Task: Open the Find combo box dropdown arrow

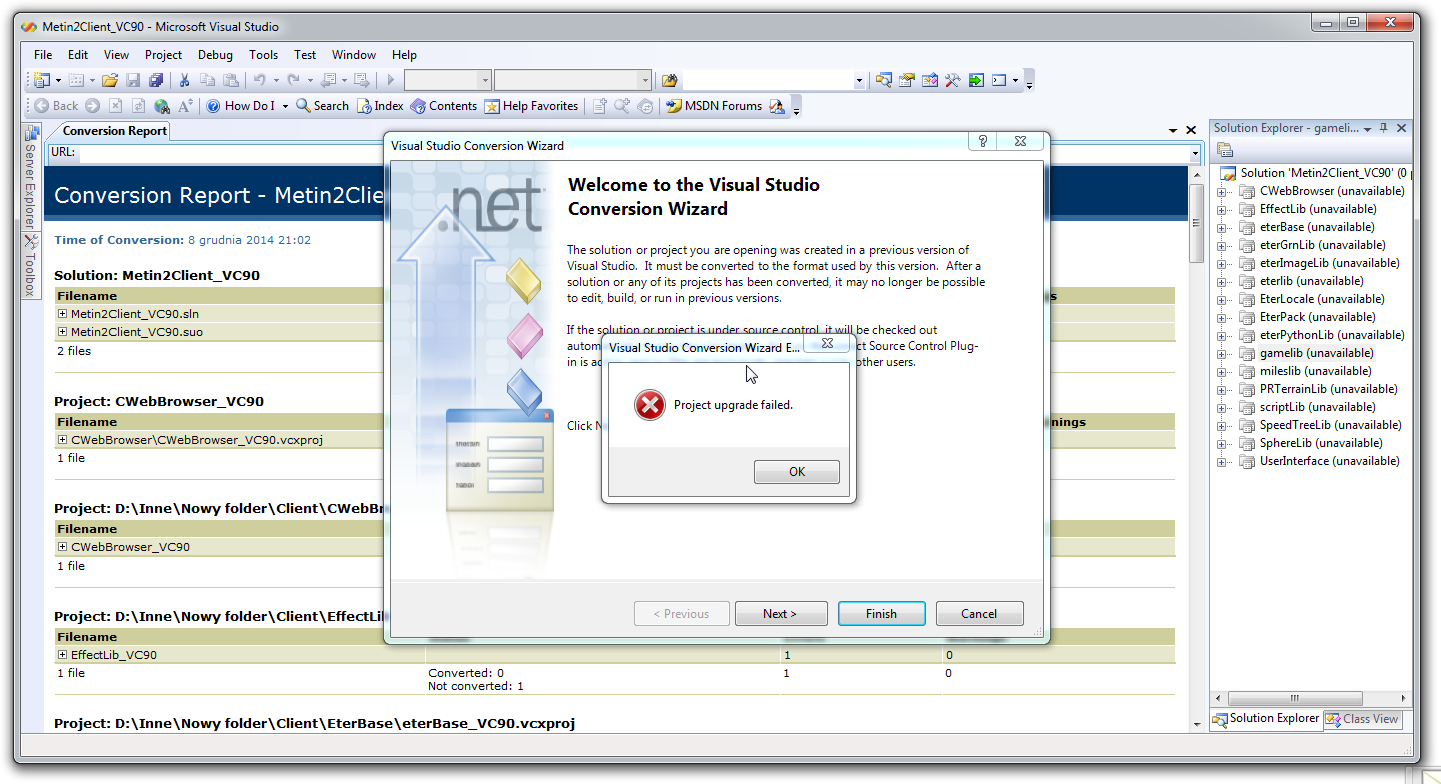Action: (x=859, y=80)
